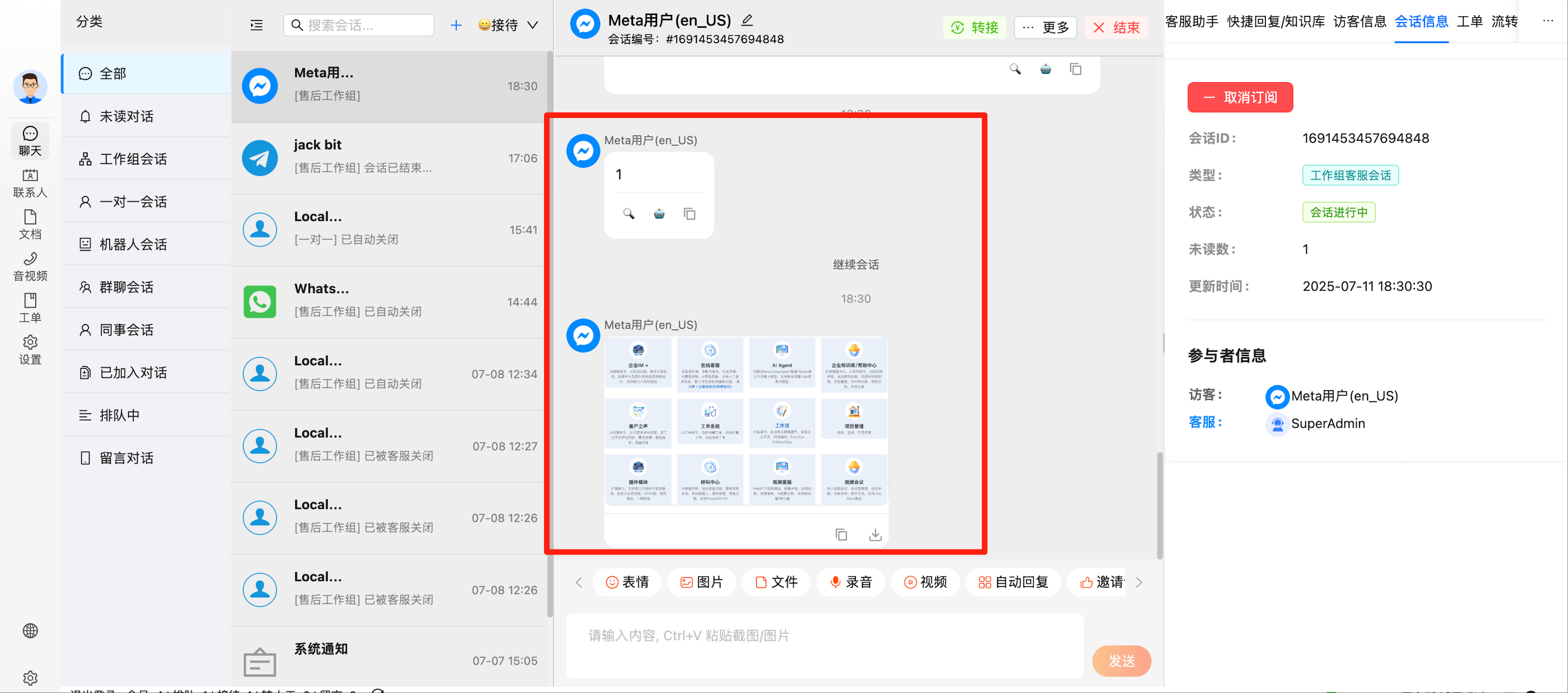Screen dimensions: 1568x693
Task: Click the magnifier icon under message "1"
Action: click(x=628, y=214)
